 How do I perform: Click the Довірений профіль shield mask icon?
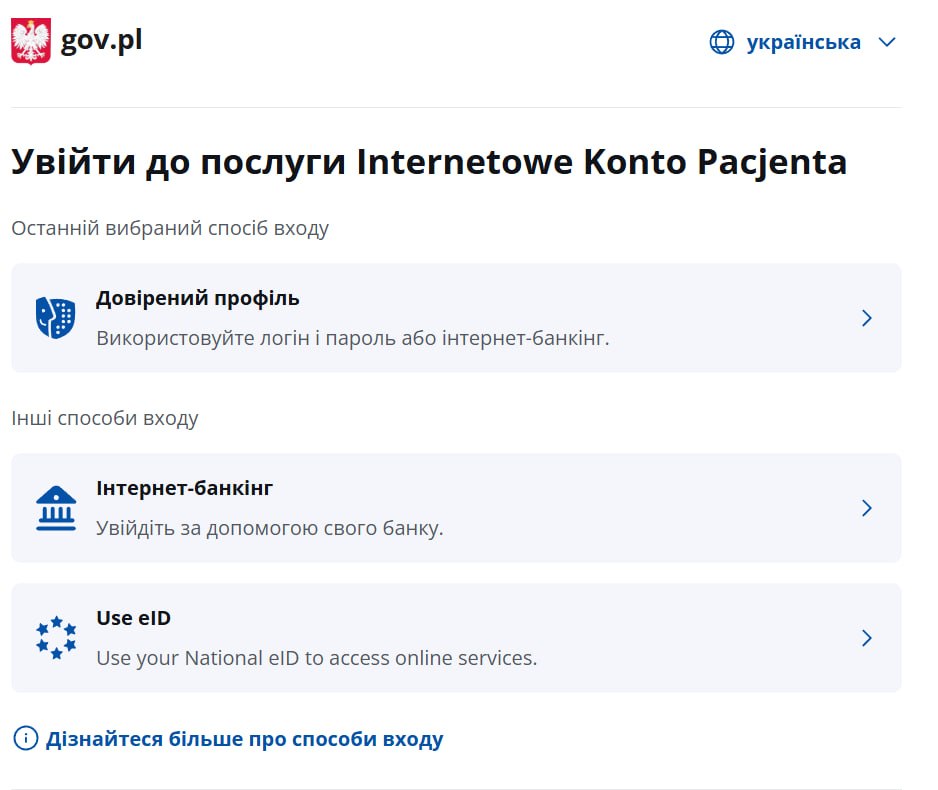(x=56, y=318)
